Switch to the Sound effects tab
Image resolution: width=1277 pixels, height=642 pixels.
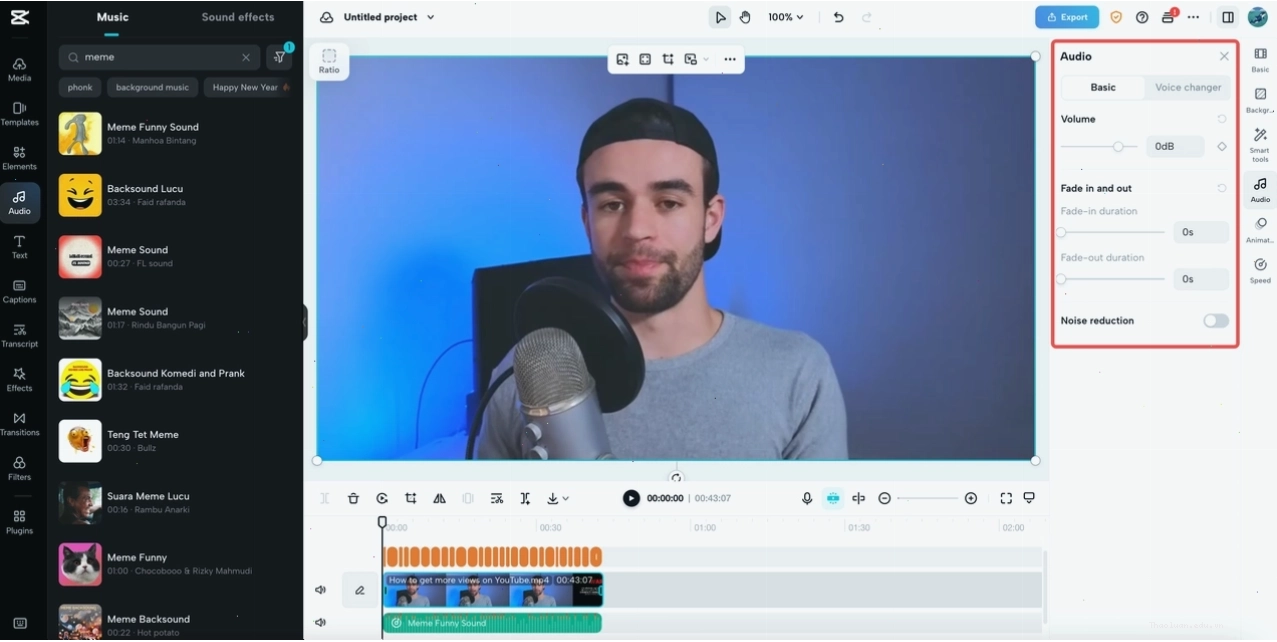pos(237,17)
